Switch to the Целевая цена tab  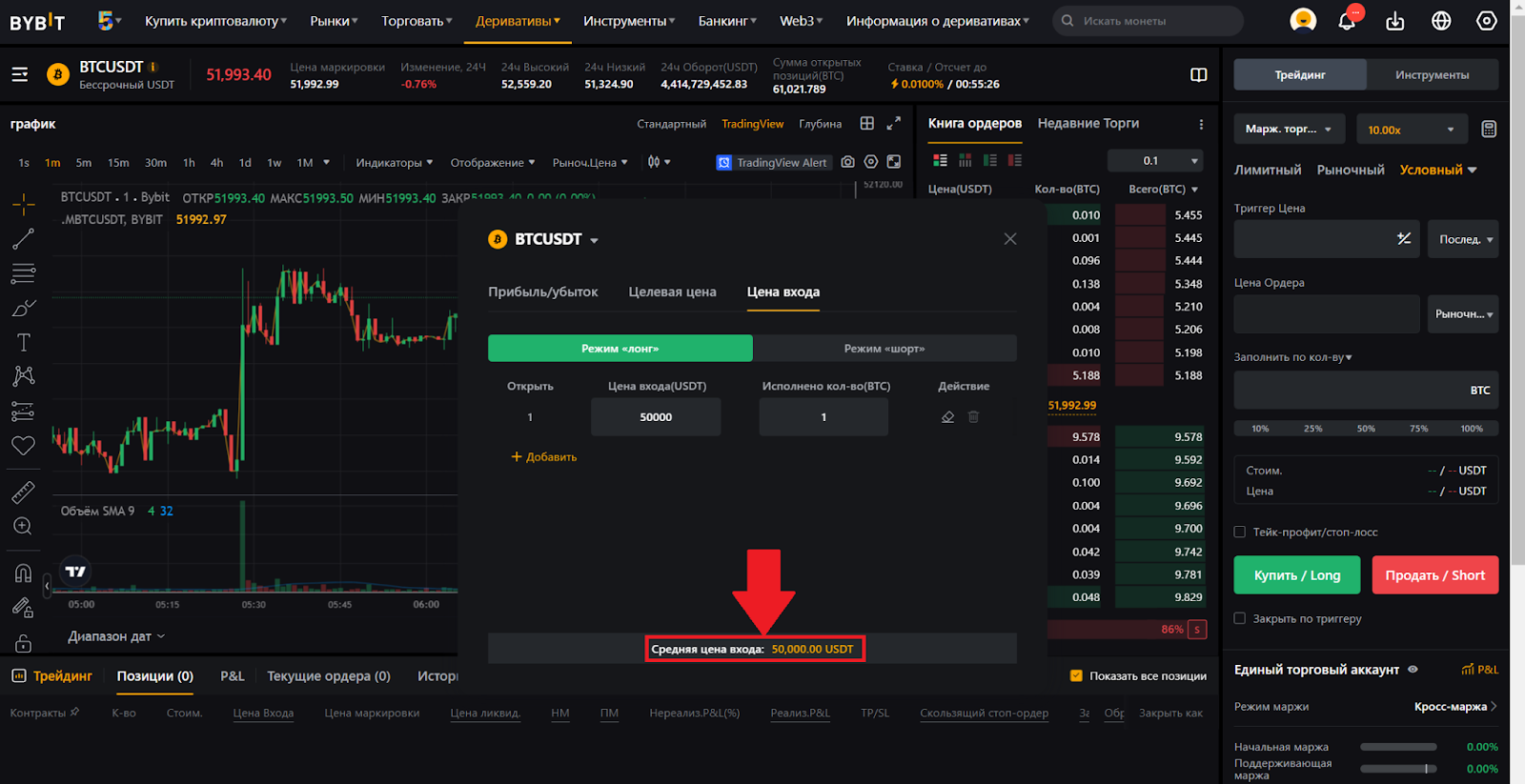(672, 292)
